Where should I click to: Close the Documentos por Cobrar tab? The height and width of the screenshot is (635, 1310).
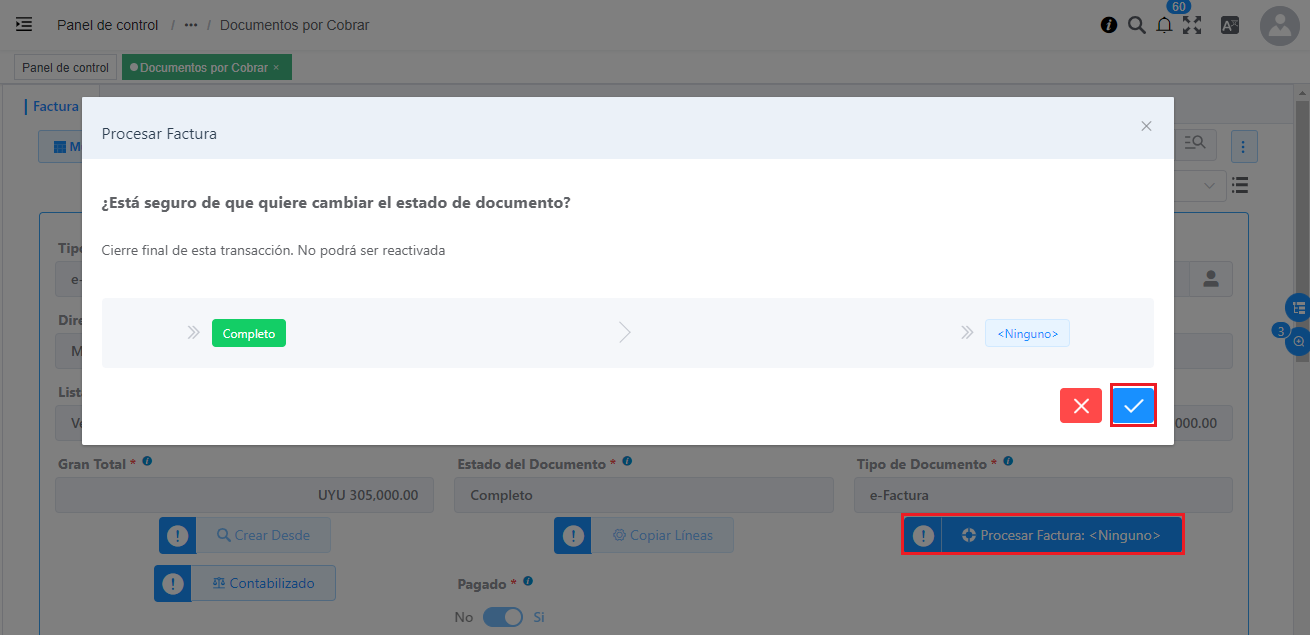coord(276,68)
